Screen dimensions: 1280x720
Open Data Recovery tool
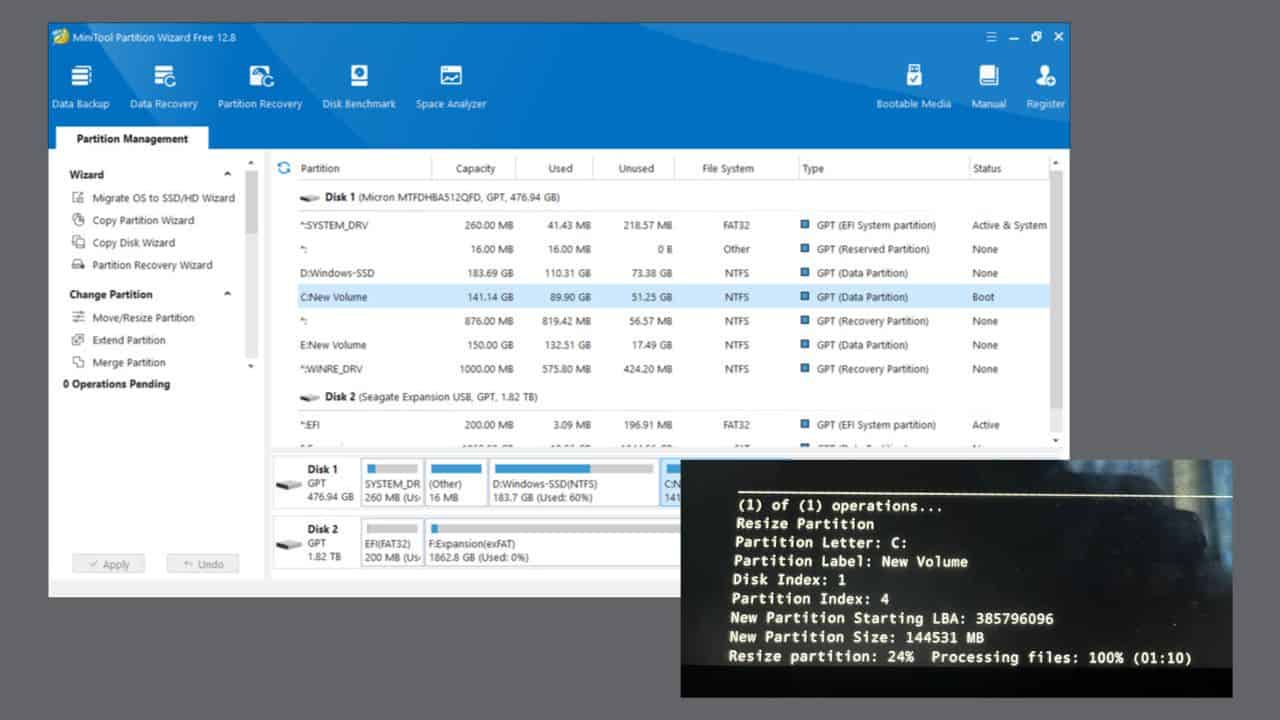pos(164,87)
